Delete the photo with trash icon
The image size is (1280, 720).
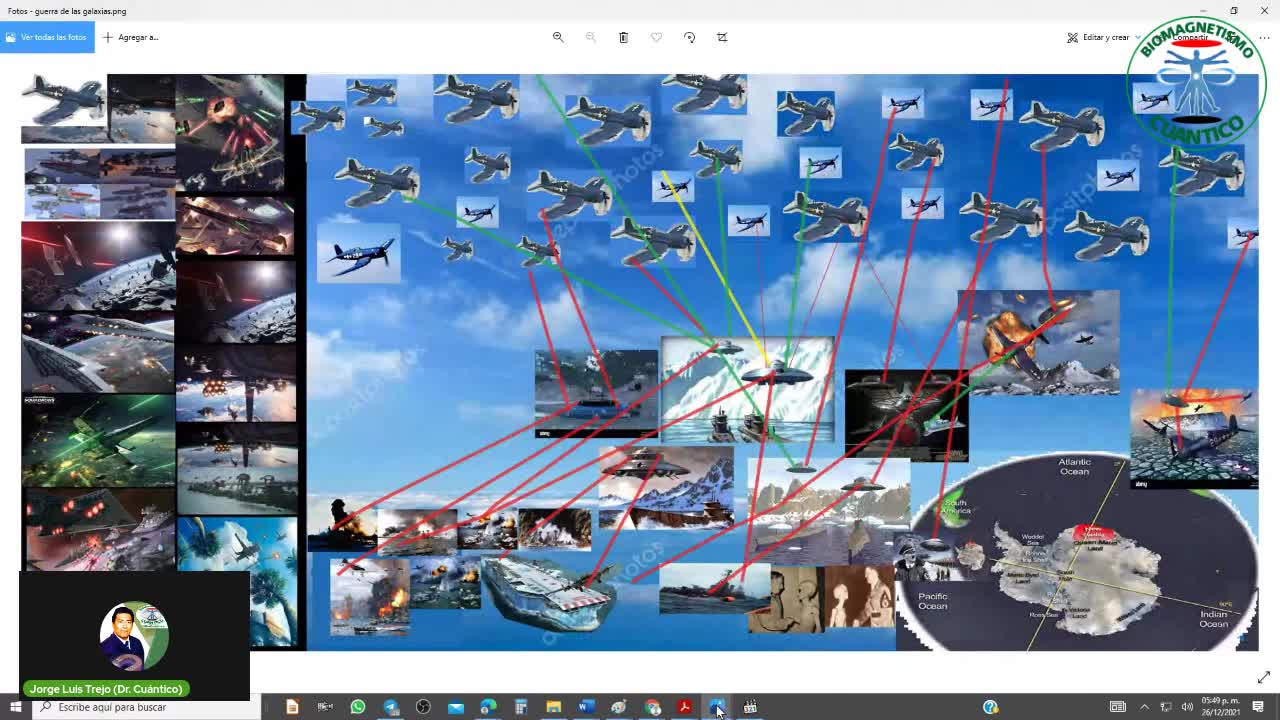tap(623, 37)
